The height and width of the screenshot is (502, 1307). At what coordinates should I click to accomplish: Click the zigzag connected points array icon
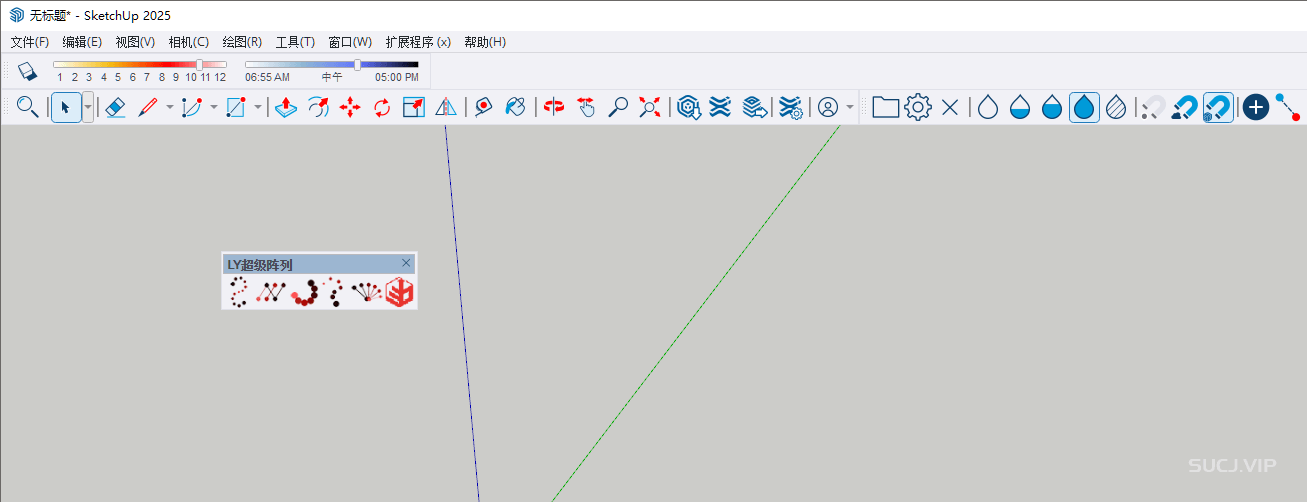click(270, 292)
